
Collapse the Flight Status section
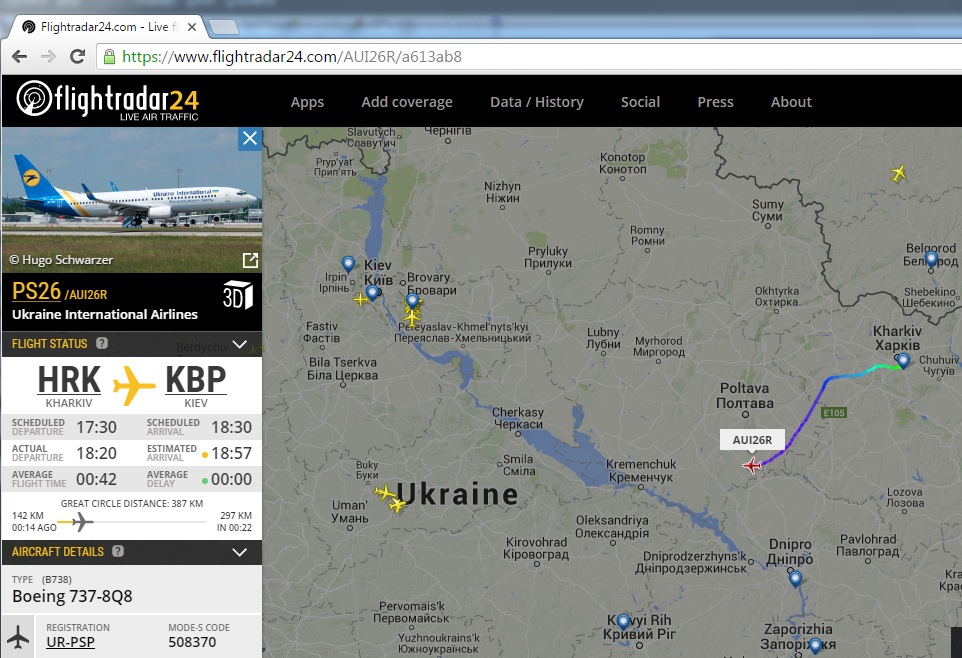240,344
